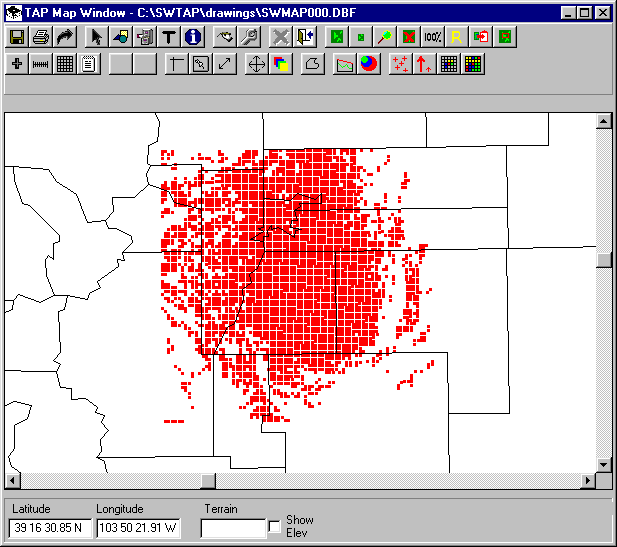Minimize the TAP Map Window

(x=569, y=13)
